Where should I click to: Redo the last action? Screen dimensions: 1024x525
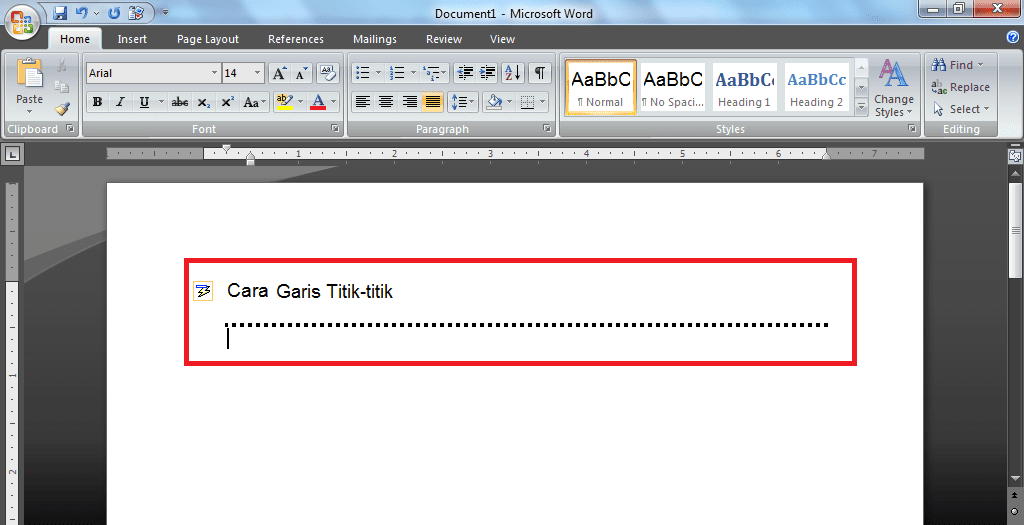[114, 12]
